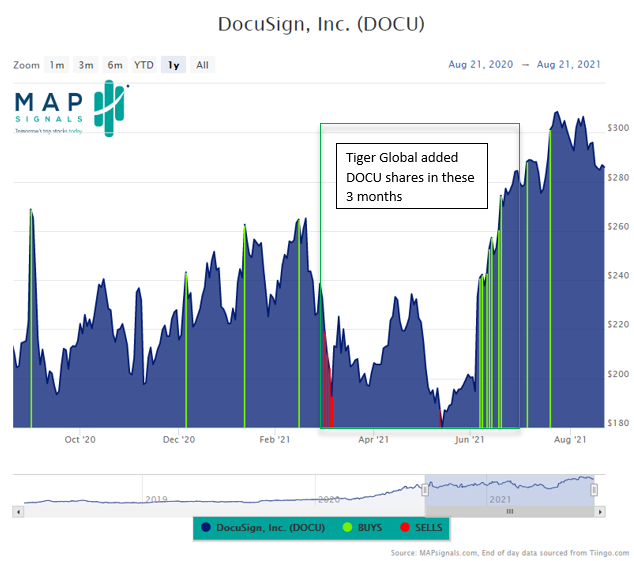Click the $260 price axis label
The width and height of the screenshot is (634, 561).
click(x=618, y=227)
